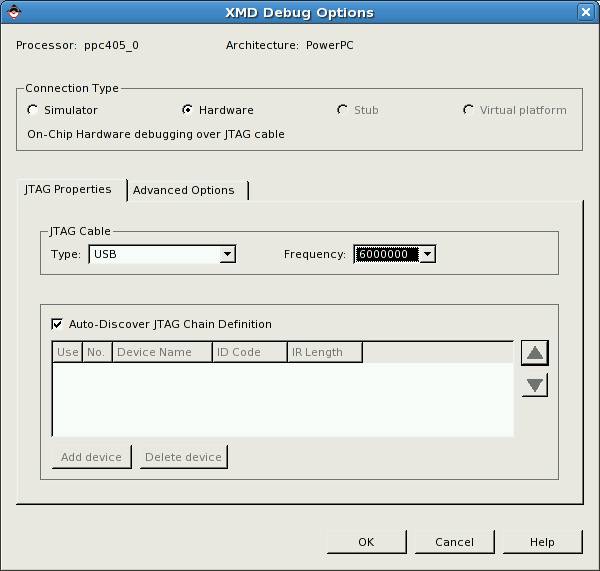
Task: Select the Hardware connection type
Action: tap(187, 110)
